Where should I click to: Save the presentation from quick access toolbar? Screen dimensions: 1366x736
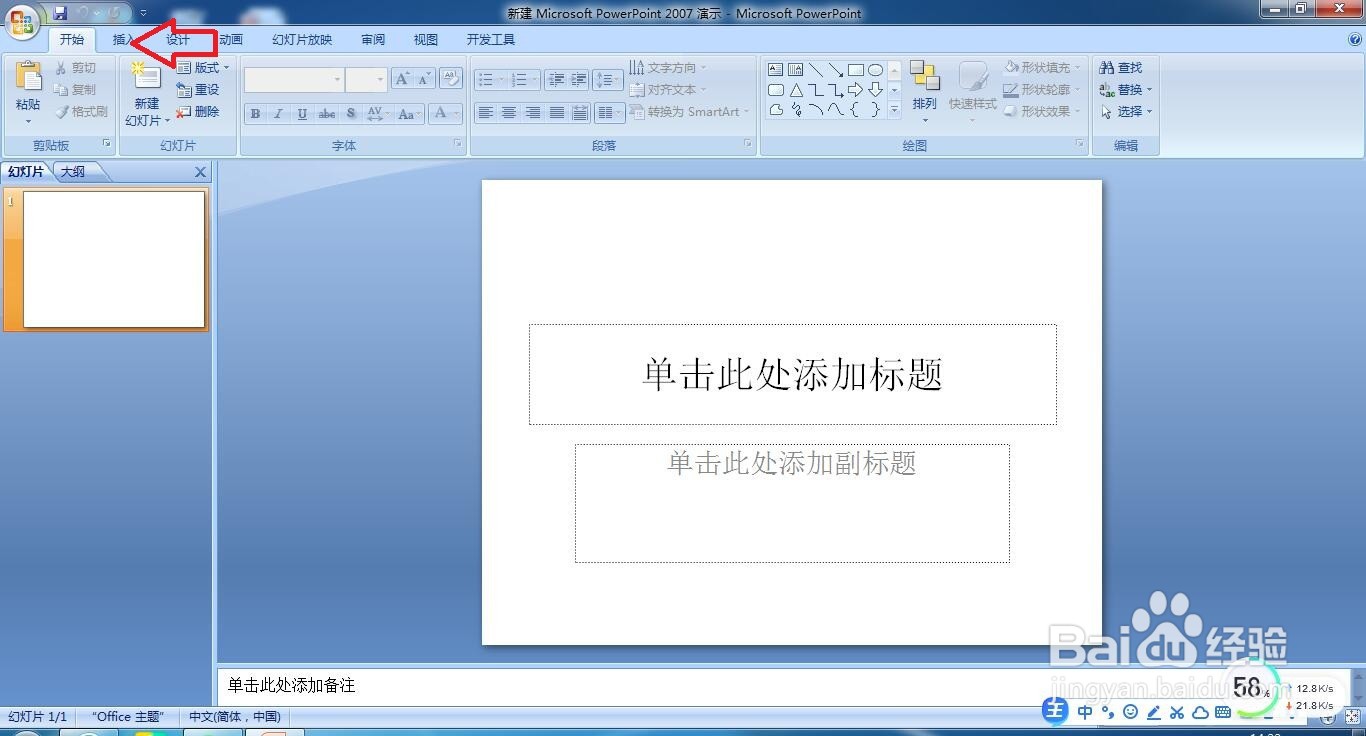click(x=60, y=13)
